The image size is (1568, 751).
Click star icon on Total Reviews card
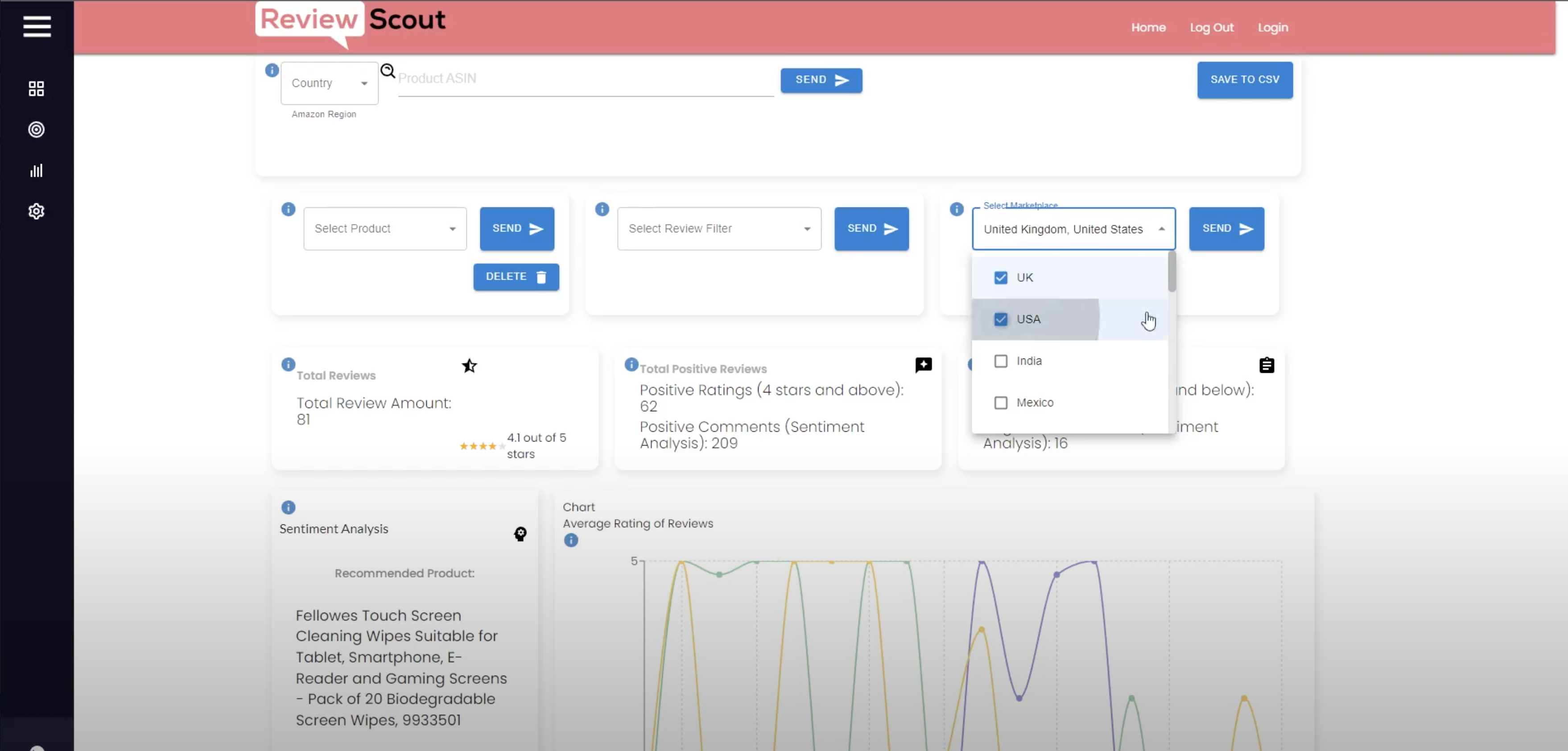469,366
